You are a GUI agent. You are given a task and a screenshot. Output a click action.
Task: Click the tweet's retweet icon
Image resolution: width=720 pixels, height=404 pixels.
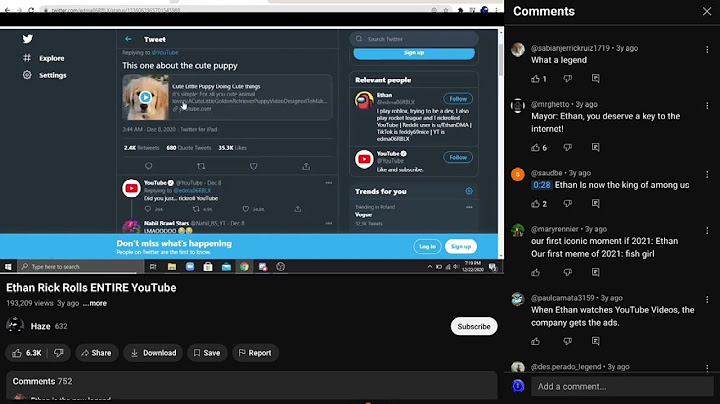[201, 166]
